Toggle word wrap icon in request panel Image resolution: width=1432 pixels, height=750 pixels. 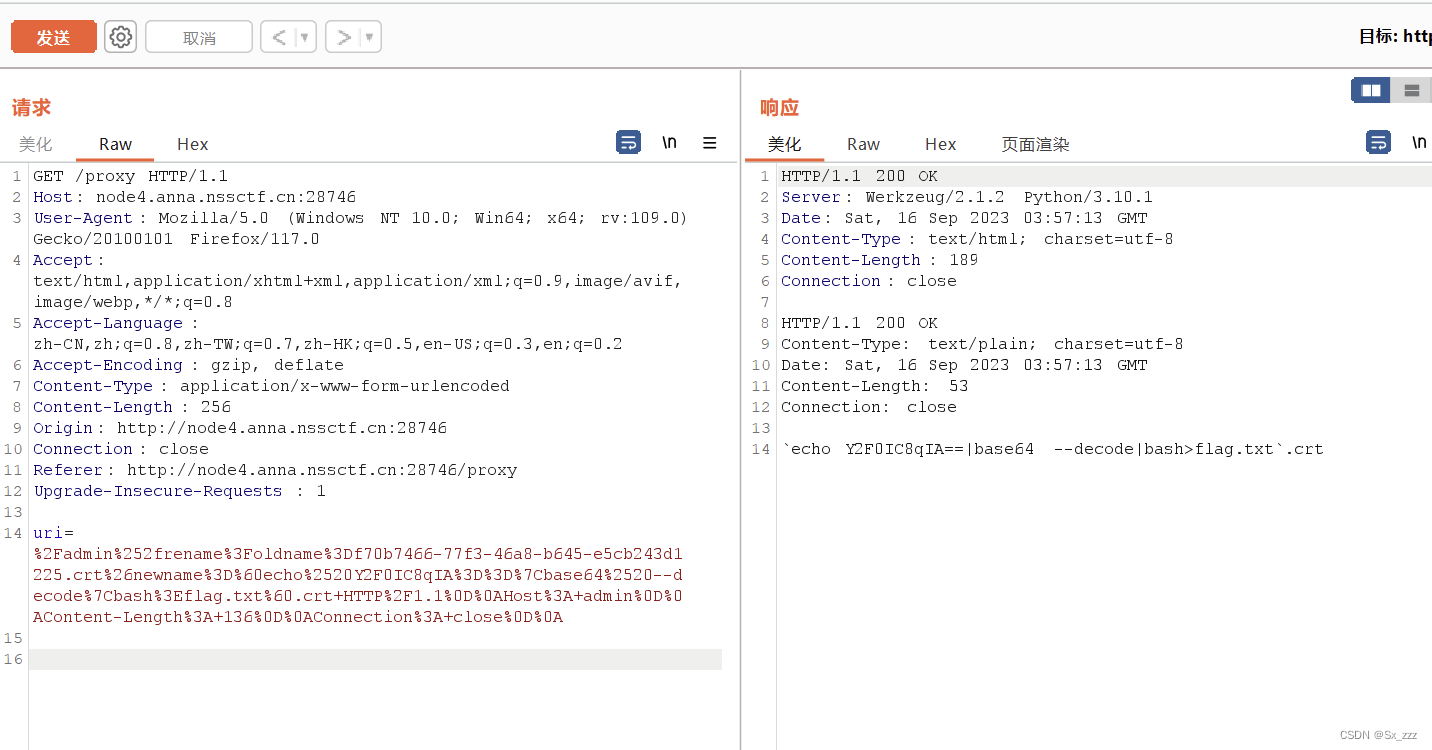pyautogui.click(x=629, y=143)
